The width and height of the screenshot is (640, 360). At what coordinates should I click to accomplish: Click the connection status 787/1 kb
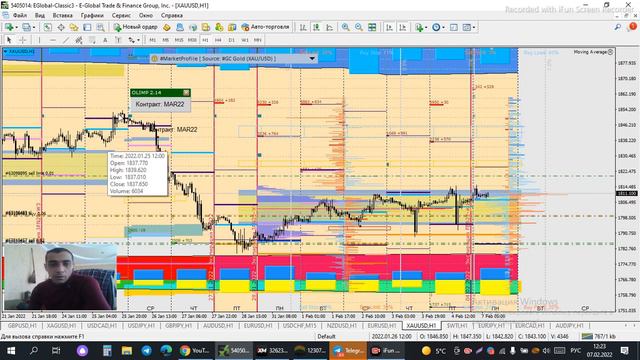point(598,336)
